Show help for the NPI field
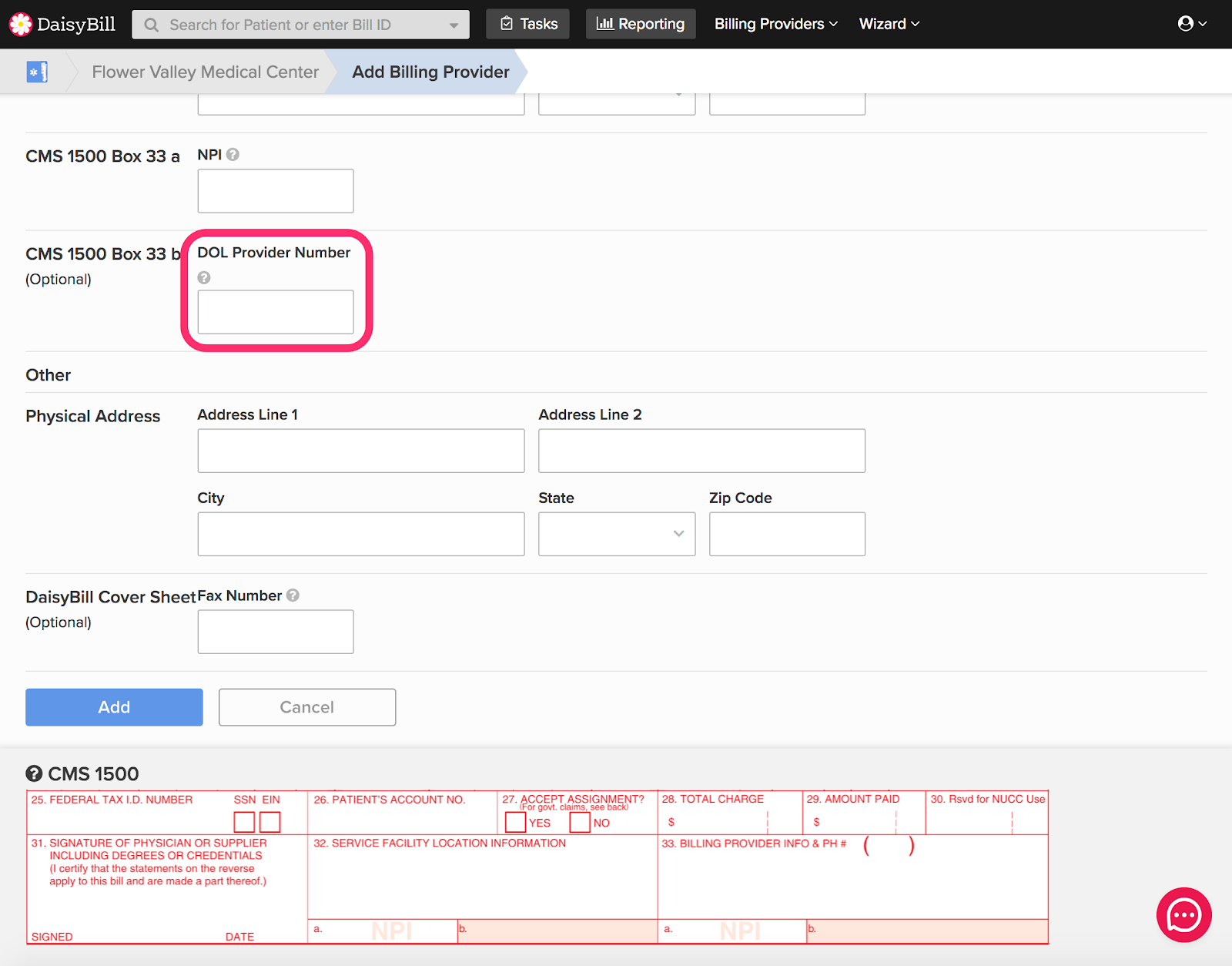This screenshot has width=1232, height=966. coord(233,154)
